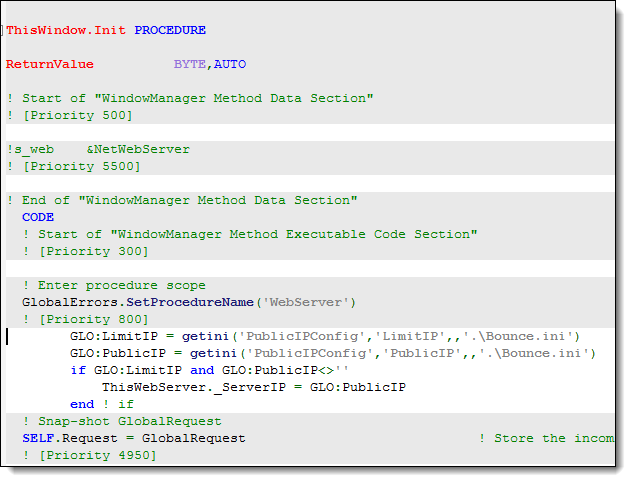Screen dimensions: 631x482
Task: Click the blank embed line under Priority 5500
Action: (310, 183)
